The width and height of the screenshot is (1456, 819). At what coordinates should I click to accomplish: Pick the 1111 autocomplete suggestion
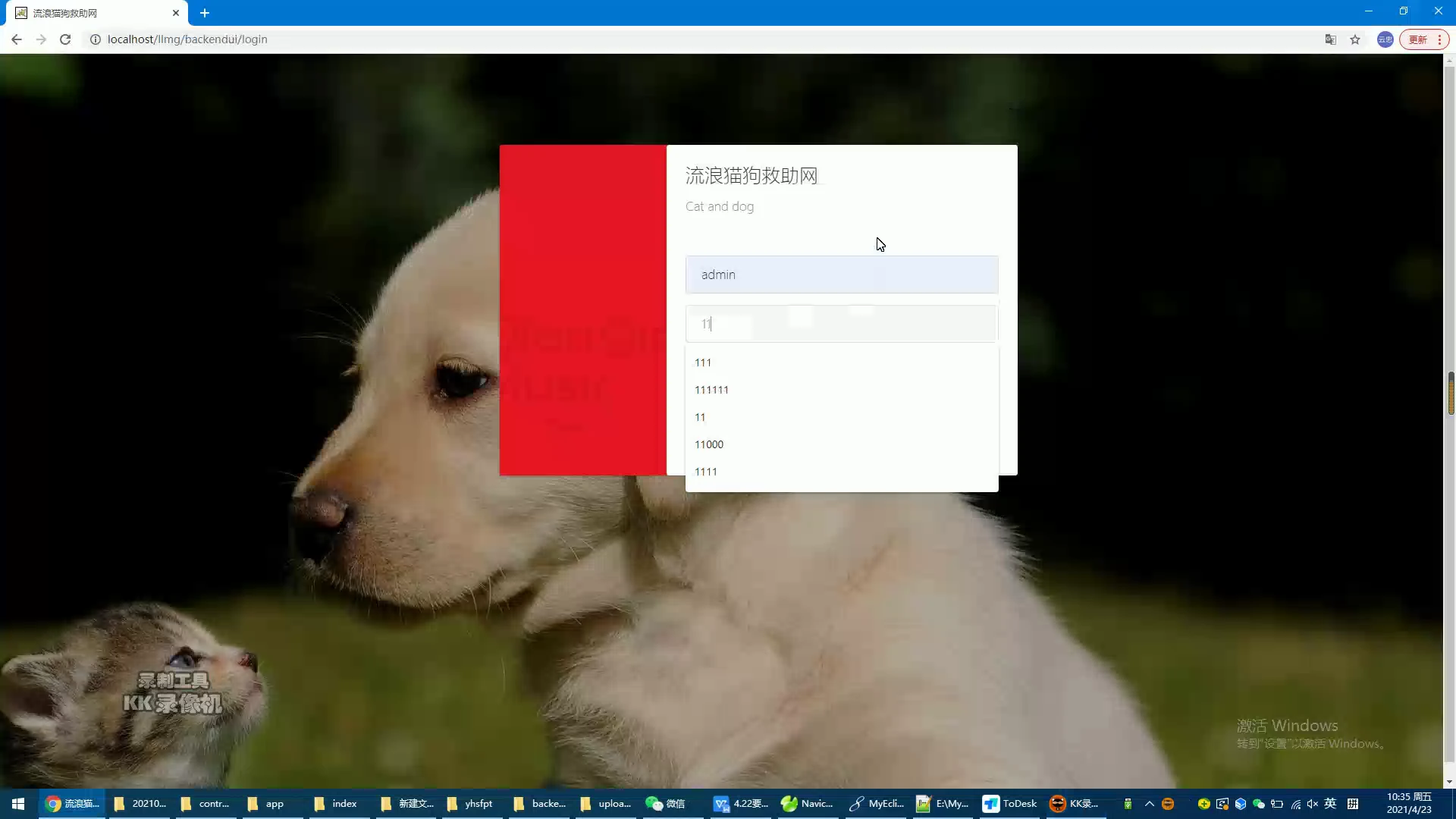pyautogui.click(x=706, y=472)
